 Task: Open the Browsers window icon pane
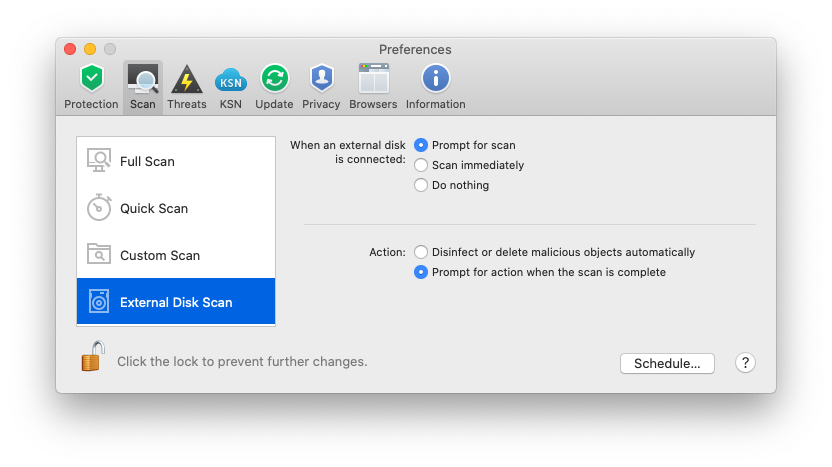373,87
